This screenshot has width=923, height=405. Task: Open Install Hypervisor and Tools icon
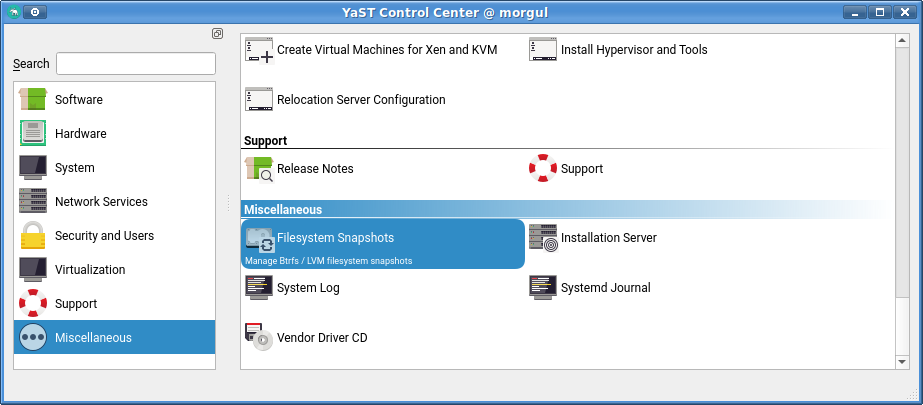pyautogui.click(x=543, y=50)
